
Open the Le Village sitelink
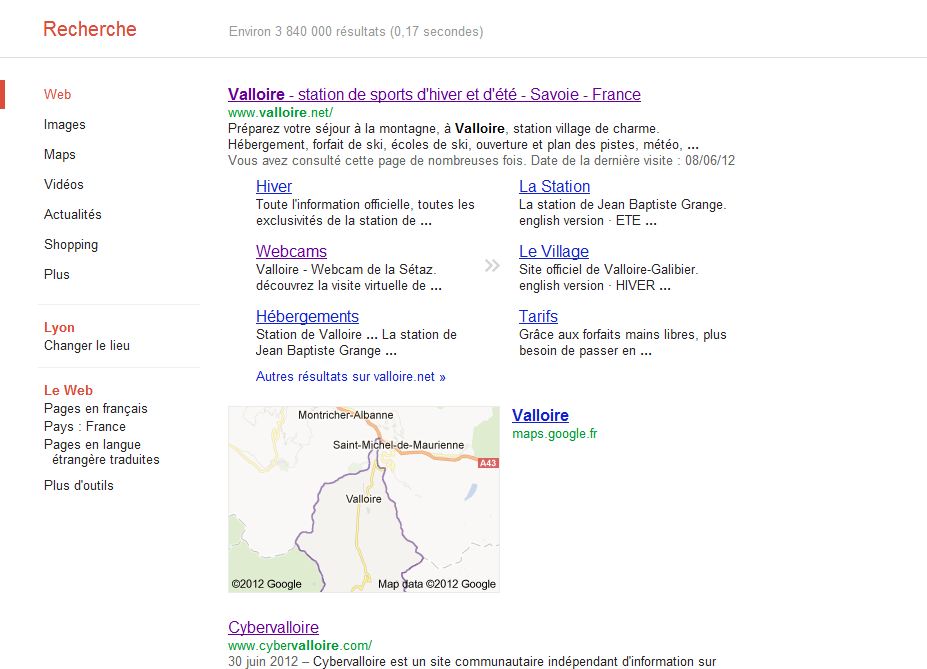[x=554, y=252]
